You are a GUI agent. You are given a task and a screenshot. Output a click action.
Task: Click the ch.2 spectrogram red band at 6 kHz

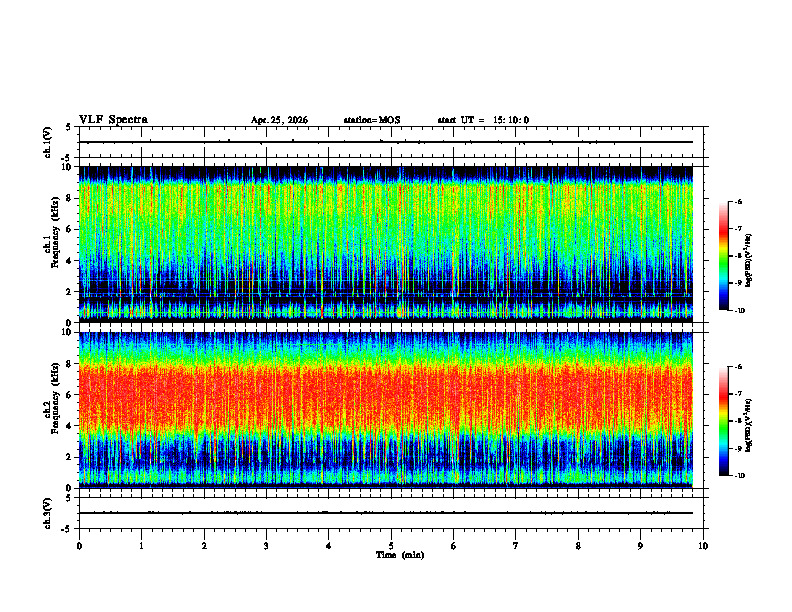pos(386,394)
